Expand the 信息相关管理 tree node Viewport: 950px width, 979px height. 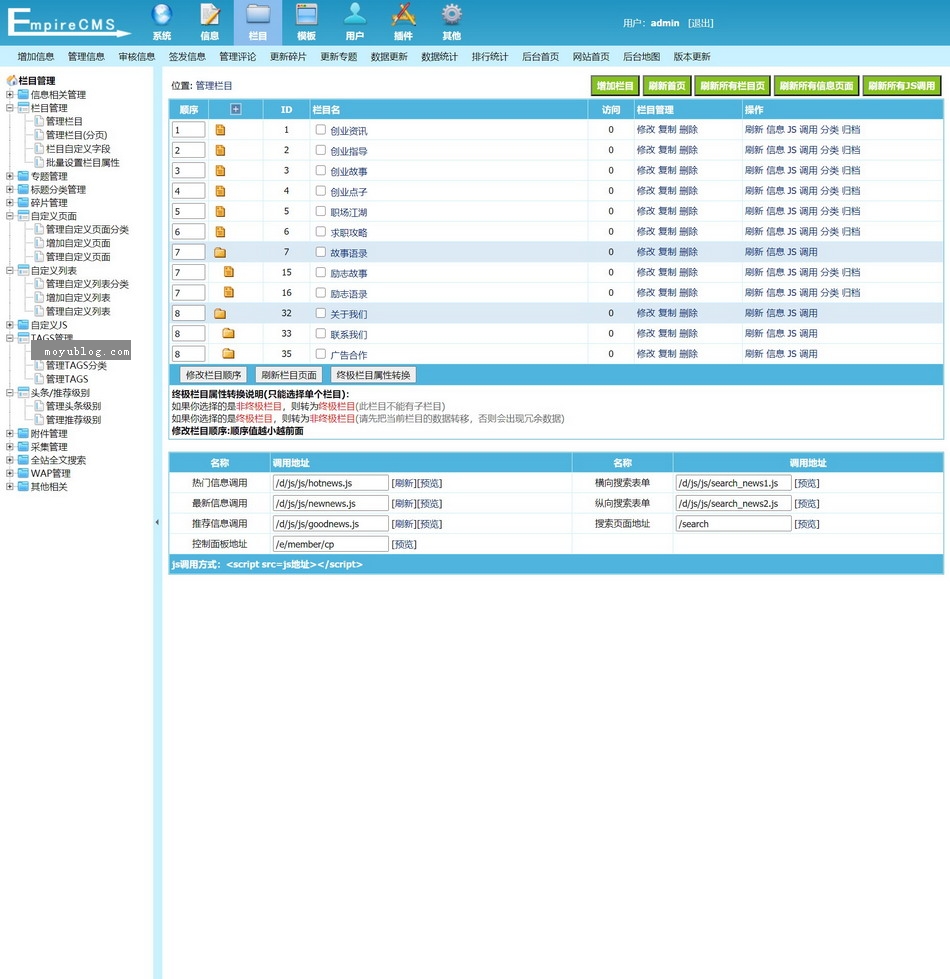[x=9, y=95]
